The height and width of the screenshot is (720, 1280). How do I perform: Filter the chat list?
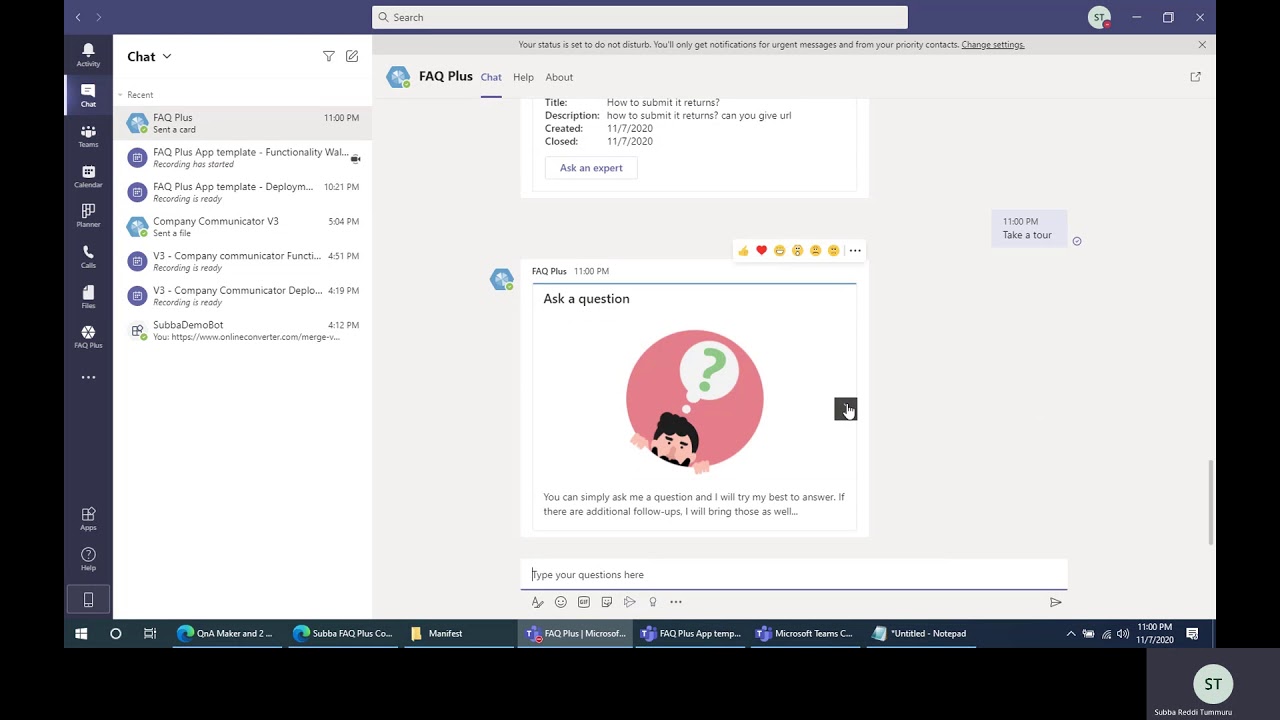pyautogui.click(x=329, y=57)
